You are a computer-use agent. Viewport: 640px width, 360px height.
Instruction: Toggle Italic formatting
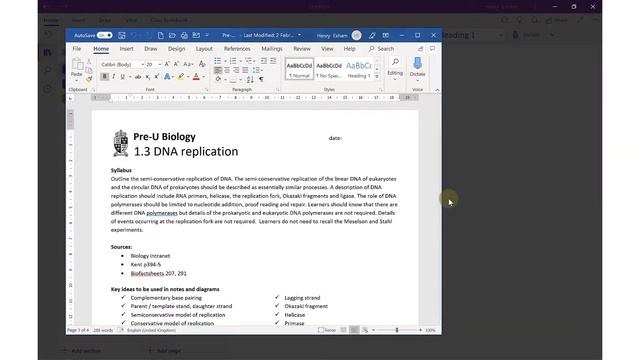[x=113, y=77]
